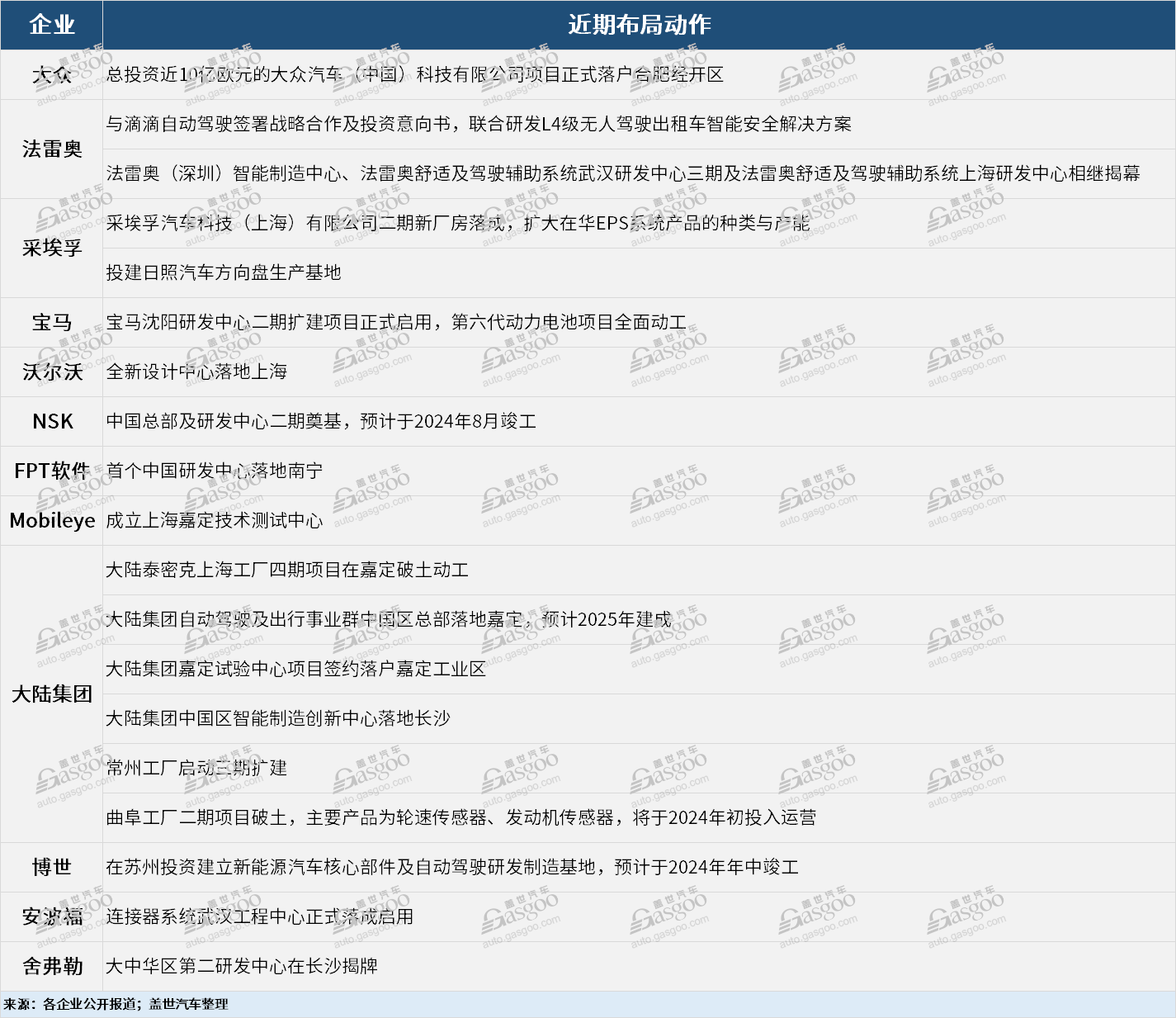This screenshot has width=1176, height=1018.
Task: Click the 曲阜工厂二期项目破土 row
Action: 639,818
